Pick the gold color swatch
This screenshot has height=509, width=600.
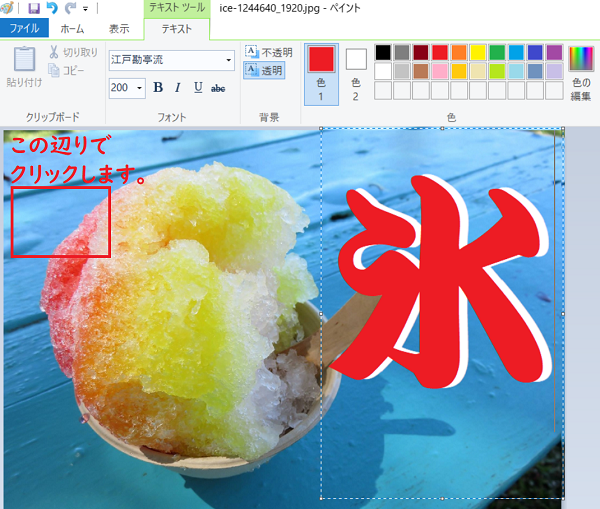[459, 71]
